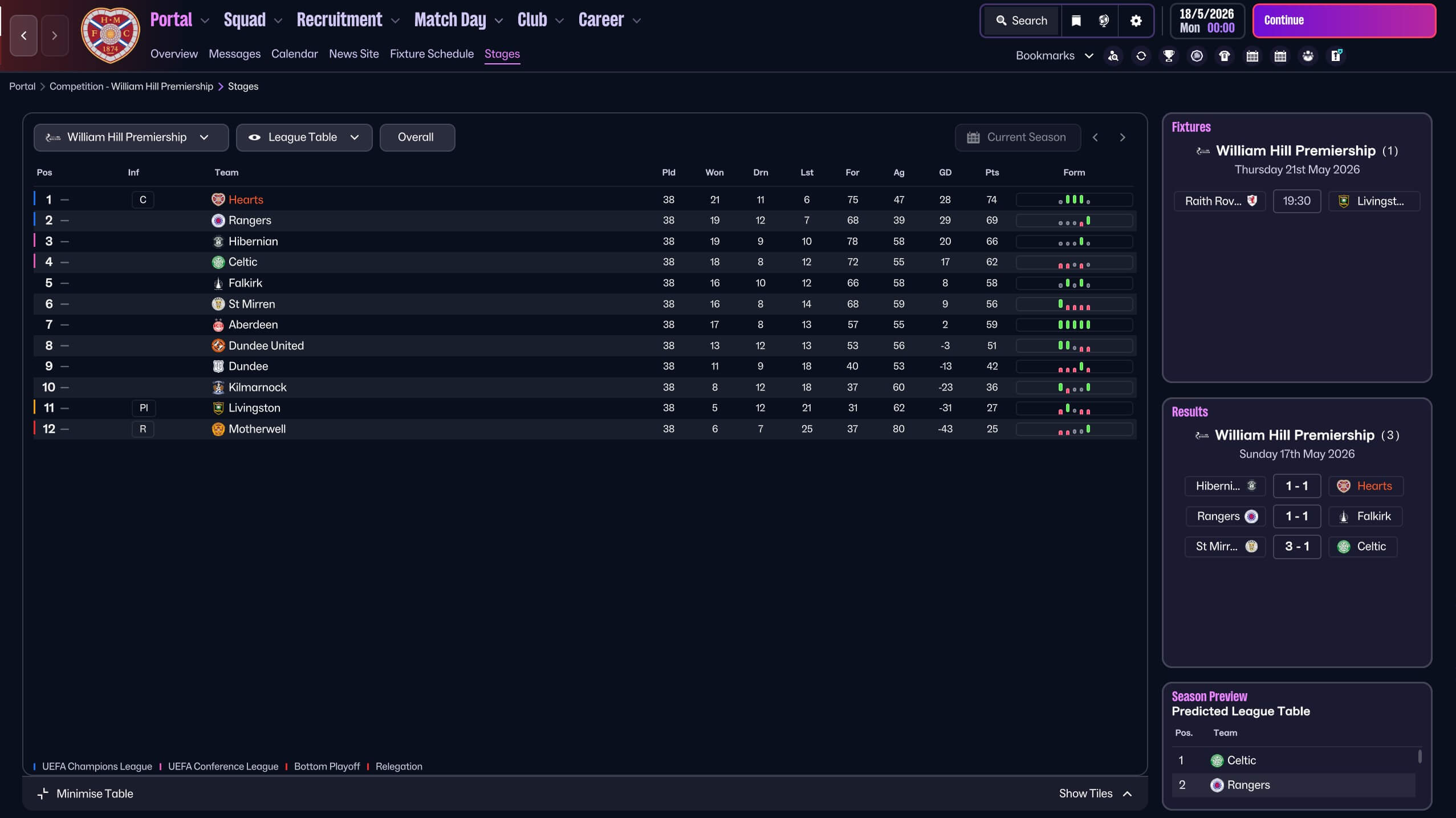The width and height of the screenshot is (1456, 818).
Task: Toggle Minimise Table view
Action: pyautogui.click(x=86, y=793)
